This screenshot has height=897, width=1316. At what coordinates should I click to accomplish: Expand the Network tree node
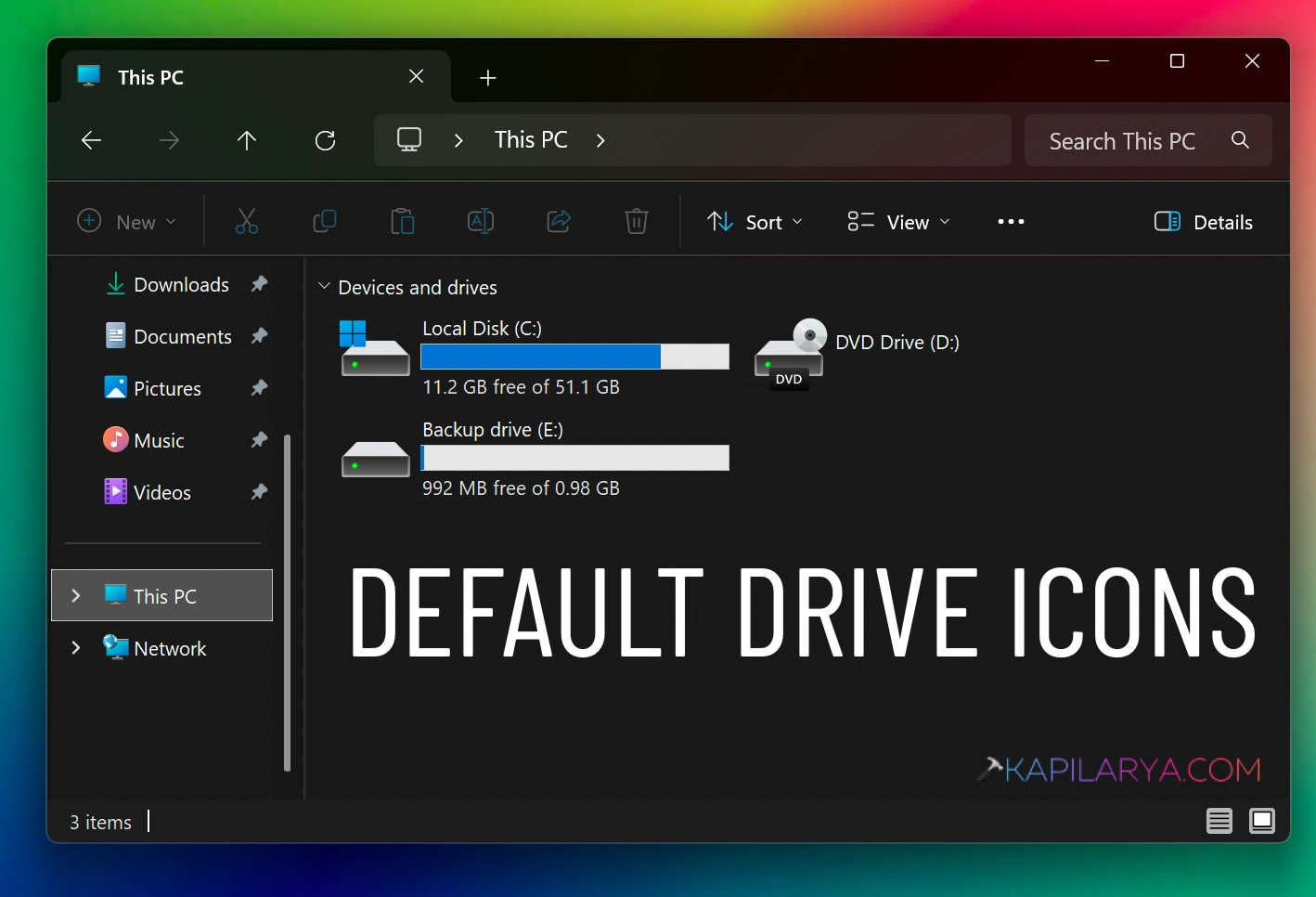(x=76, y=647)
